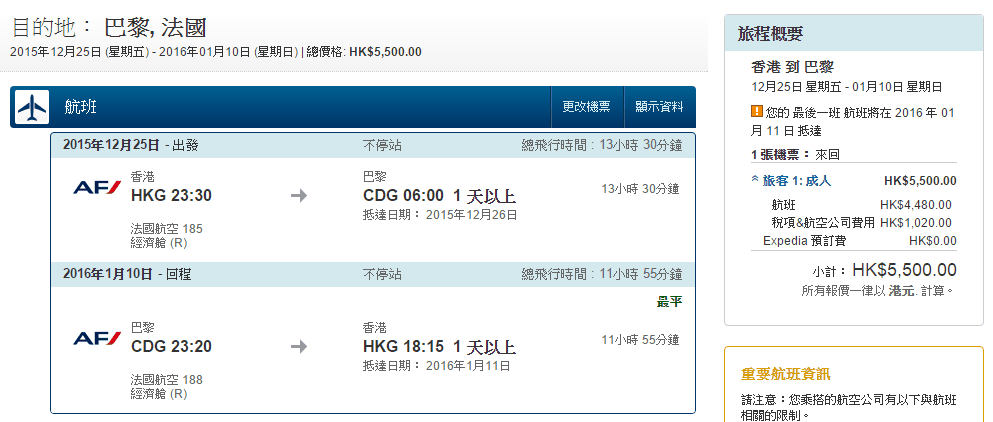
Task: Select the 2016年1月10日 - 回程 header row
Action: [372, 274]
